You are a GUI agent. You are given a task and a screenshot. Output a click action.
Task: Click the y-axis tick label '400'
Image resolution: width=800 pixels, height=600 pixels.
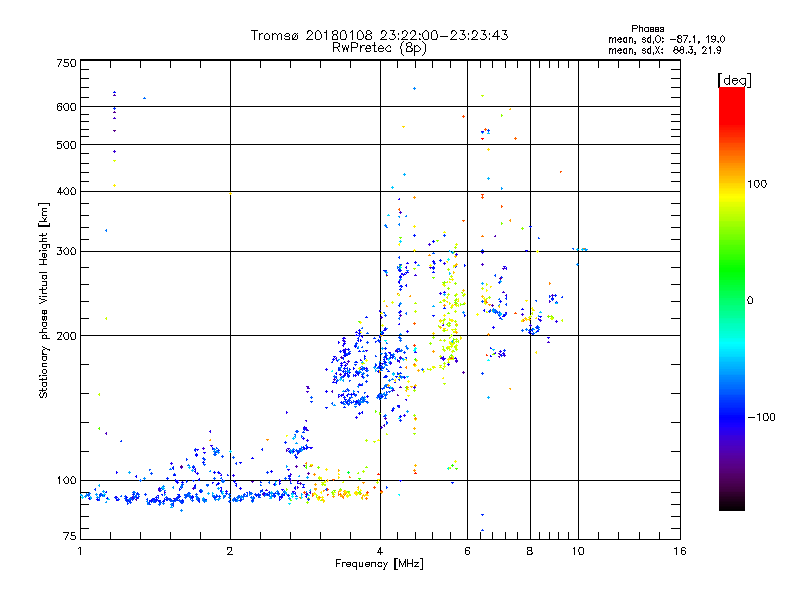click(66, 191)
